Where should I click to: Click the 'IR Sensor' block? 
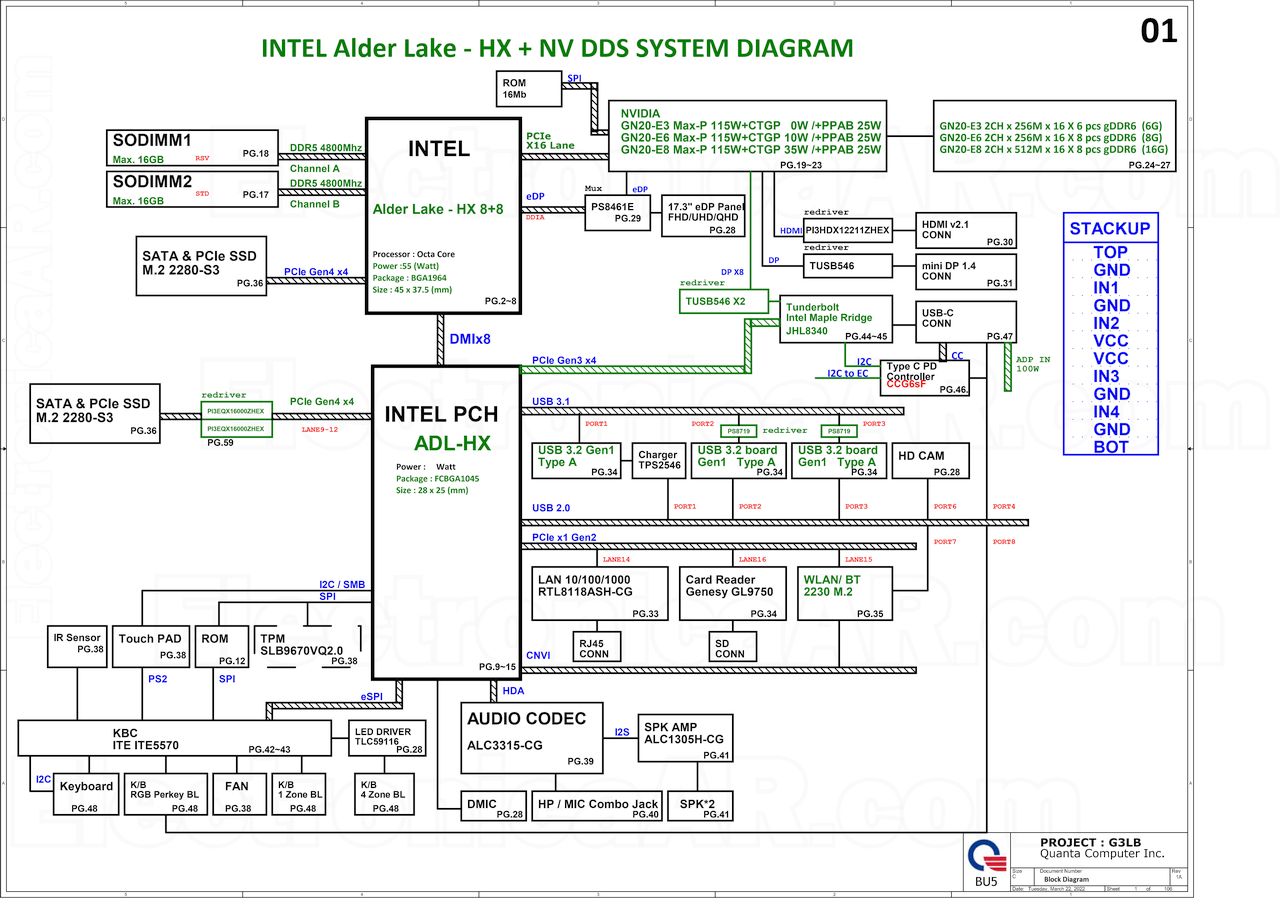[x=76, y=646]
